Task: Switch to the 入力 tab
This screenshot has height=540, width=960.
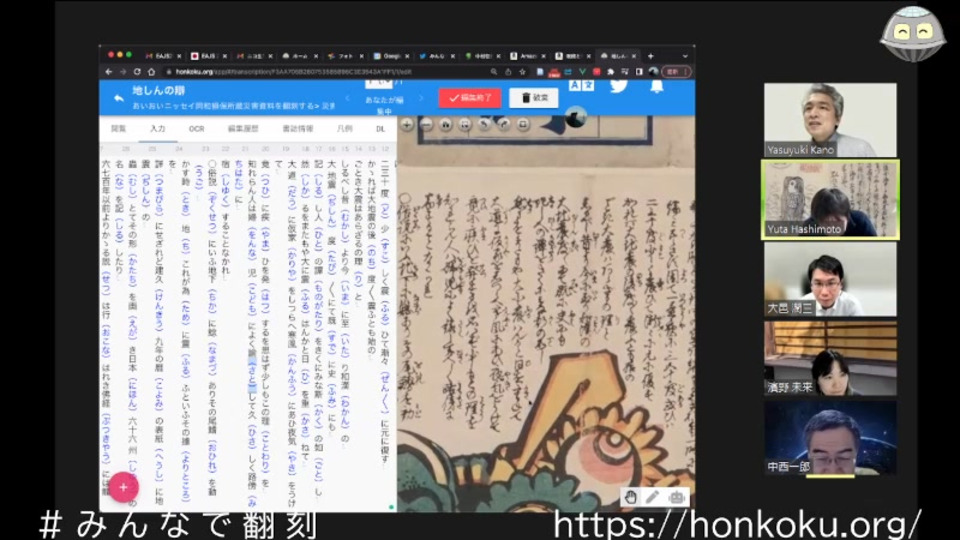Action: pos(157,129)
